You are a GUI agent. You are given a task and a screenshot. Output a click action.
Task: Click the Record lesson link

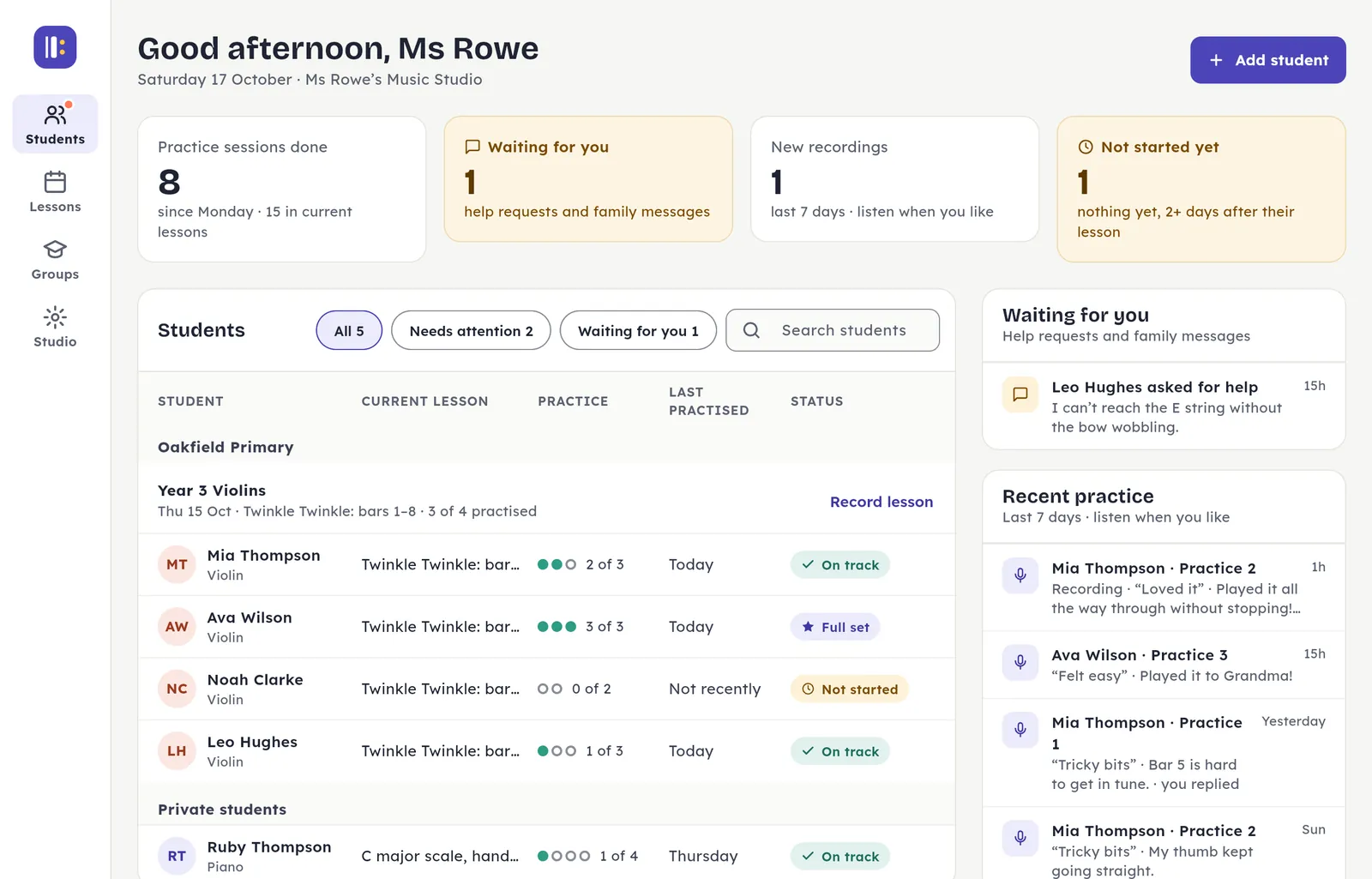coord(881,502)
